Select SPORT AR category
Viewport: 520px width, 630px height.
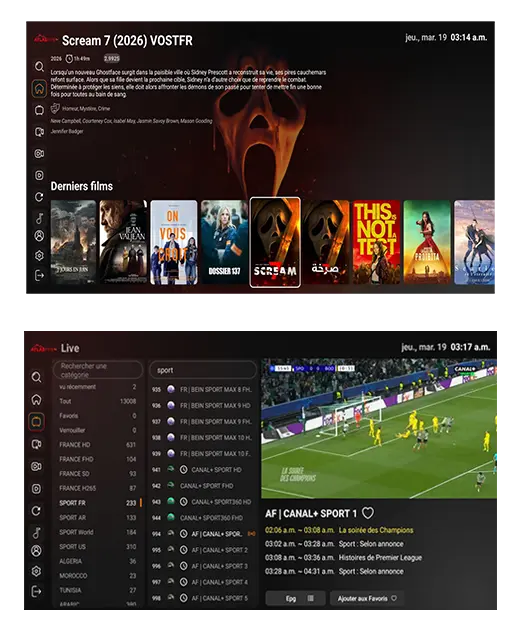point(98,518)
